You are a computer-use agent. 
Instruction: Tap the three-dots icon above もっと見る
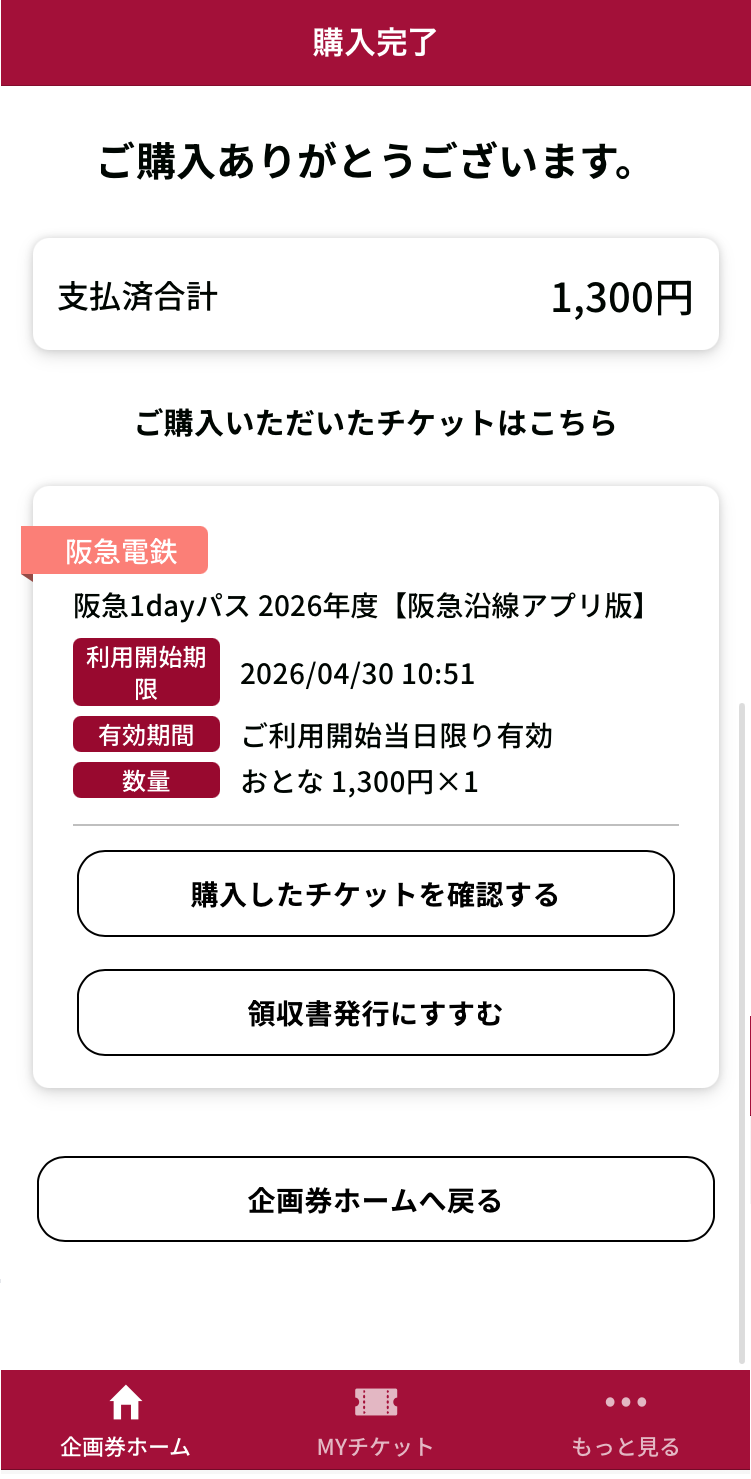coord(626,1402)
